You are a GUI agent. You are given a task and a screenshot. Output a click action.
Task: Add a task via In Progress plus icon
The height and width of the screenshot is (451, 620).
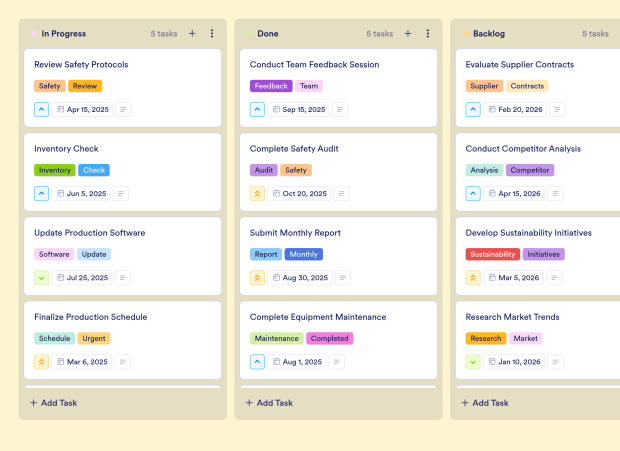(x=192, y=34)
